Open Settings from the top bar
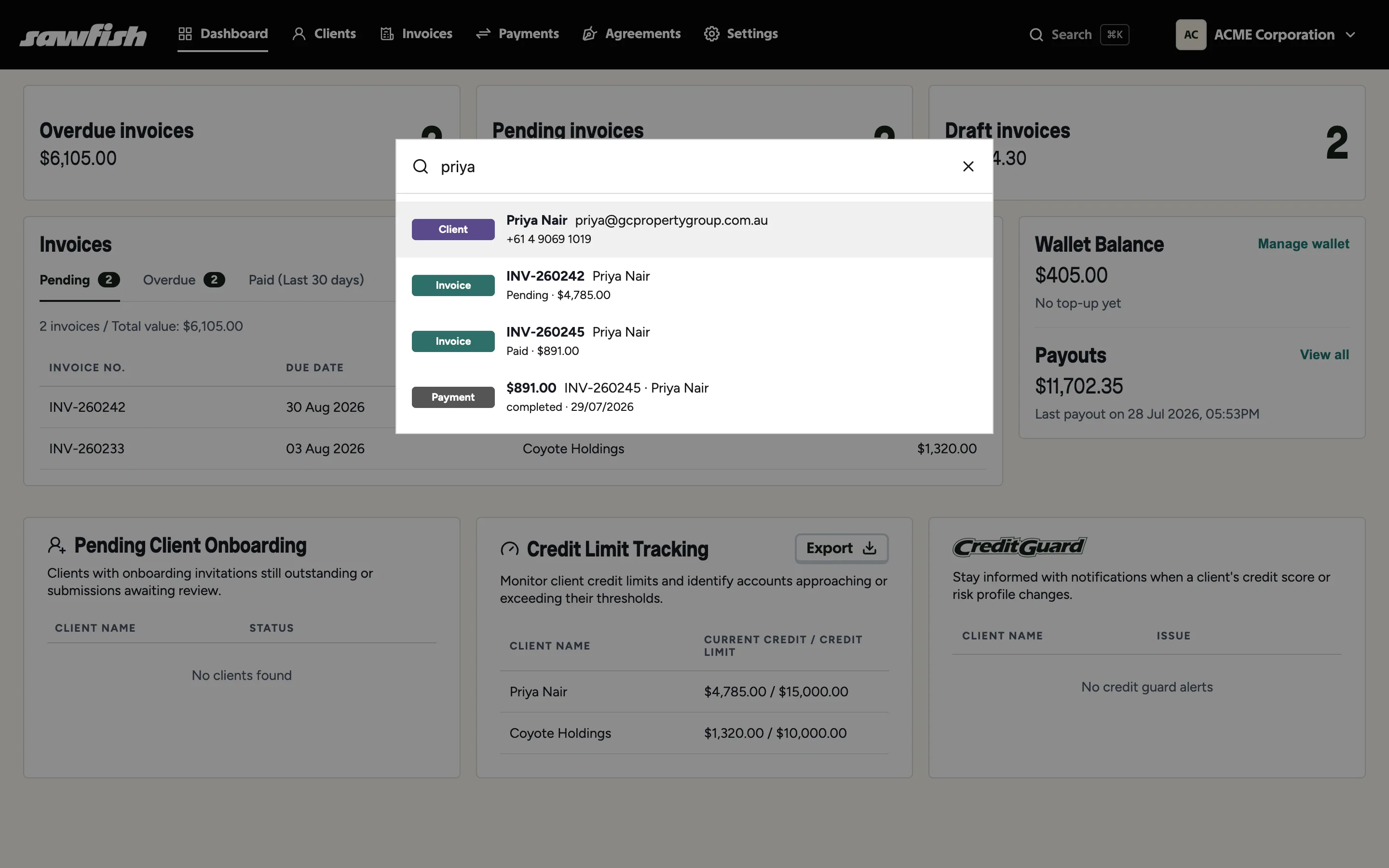Screen dimensions: 1389x868 (741, 34)
